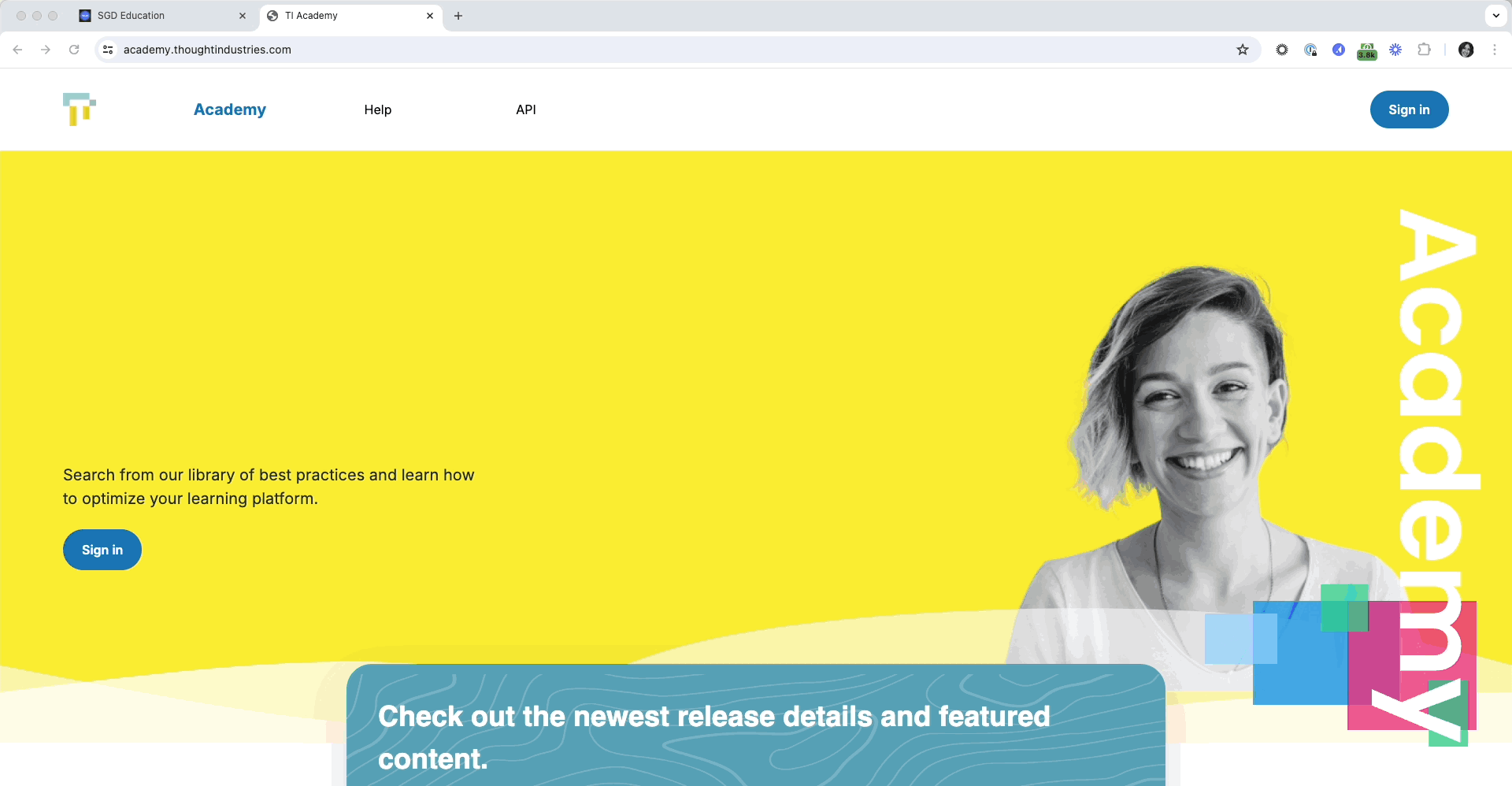Open the Extensions puzzle piece menu
Image resolution: width=1512 pixels, height=786 pixels.
click(1424, 50)
